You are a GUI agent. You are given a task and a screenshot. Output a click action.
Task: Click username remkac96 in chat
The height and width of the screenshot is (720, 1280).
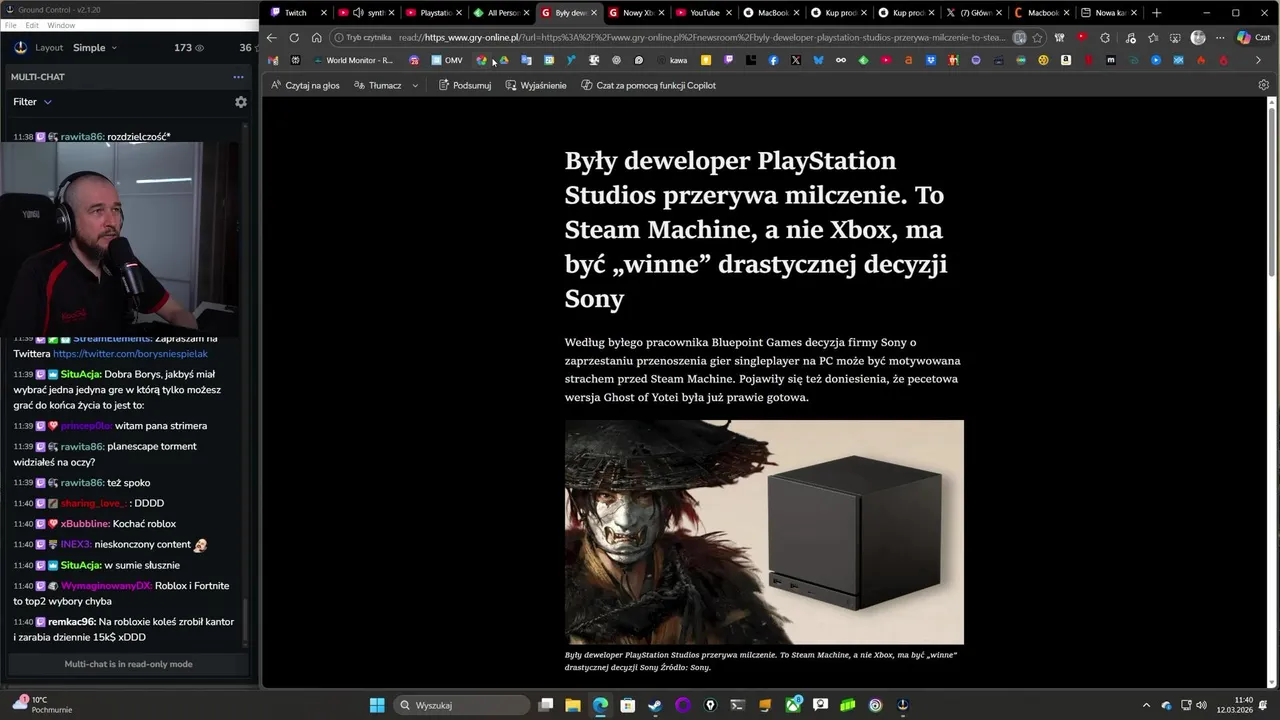coord(71,622)
